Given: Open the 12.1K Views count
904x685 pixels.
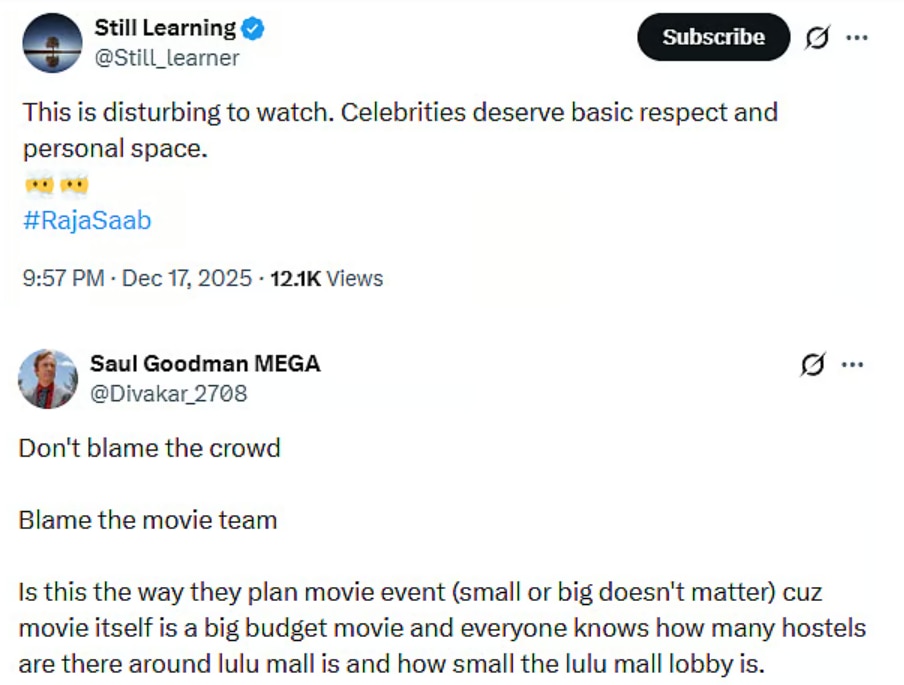Looking at the screenshot, I should pyautogui.click(x=326, y=278).
